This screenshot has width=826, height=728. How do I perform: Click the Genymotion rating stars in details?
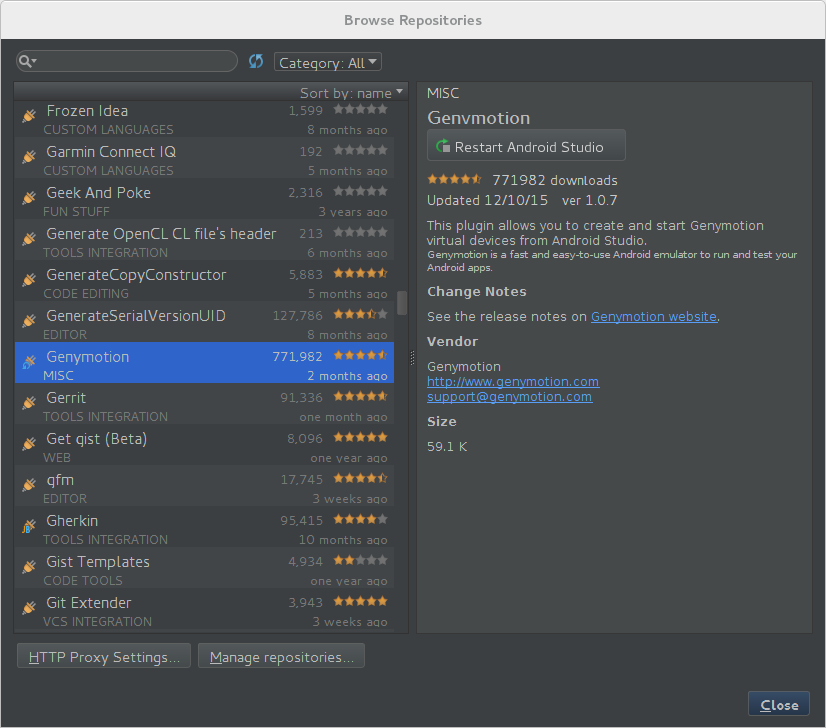pyautogui.click(x=454, y=179)
